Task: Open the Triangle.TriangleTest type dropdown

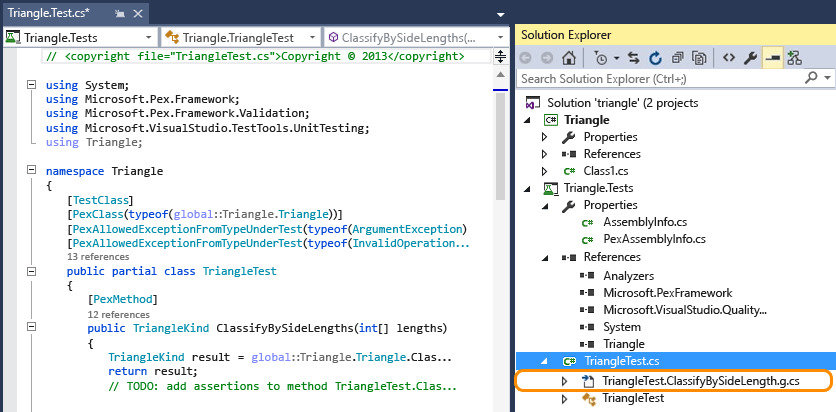Action: [x=312, y=38]
